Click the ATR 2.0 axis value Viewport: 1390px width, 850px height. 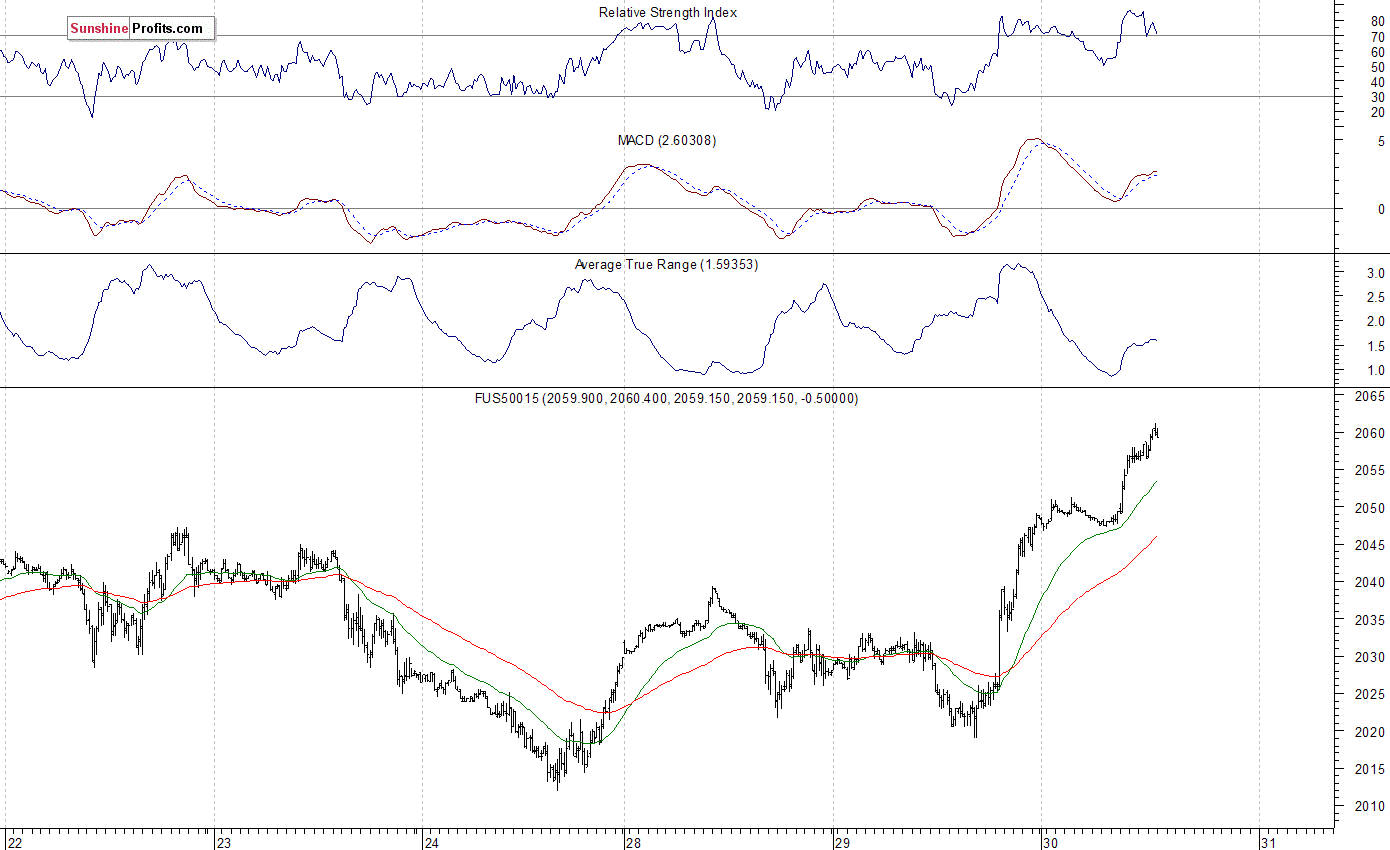point(1376,322)
